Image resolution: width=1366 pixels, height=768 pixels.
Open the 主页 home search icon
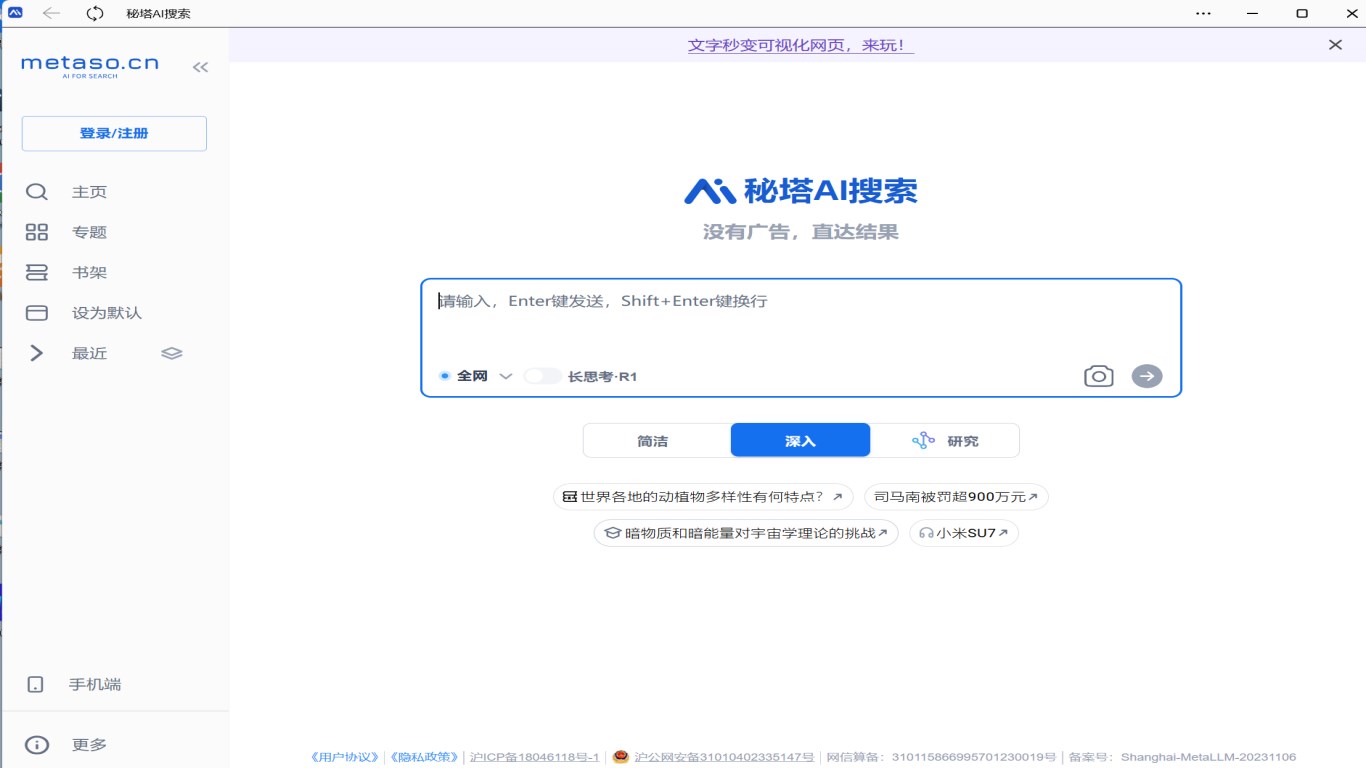pos(36,192)
